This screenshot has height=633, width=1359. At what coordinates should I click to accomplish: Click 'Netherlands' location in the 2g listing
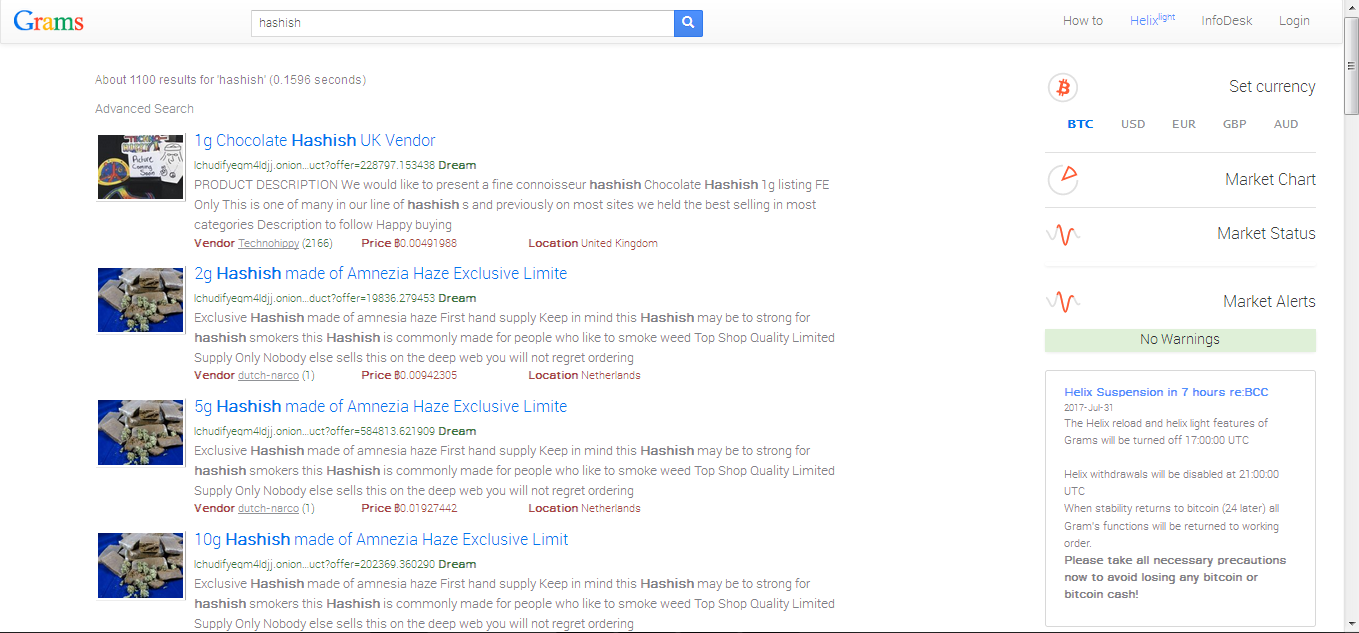(611, 376)
